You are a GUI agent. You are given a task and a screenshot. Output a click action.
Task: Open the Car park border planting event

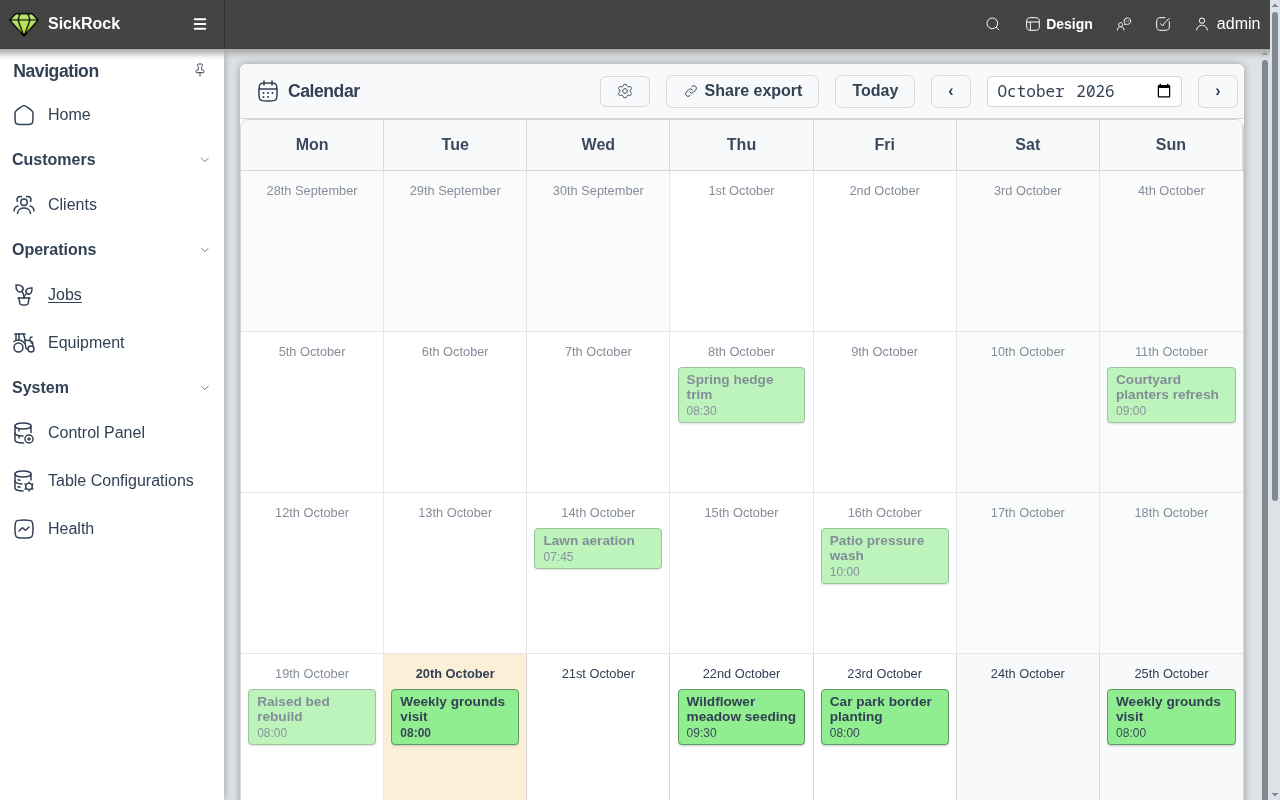coord(885,717)
